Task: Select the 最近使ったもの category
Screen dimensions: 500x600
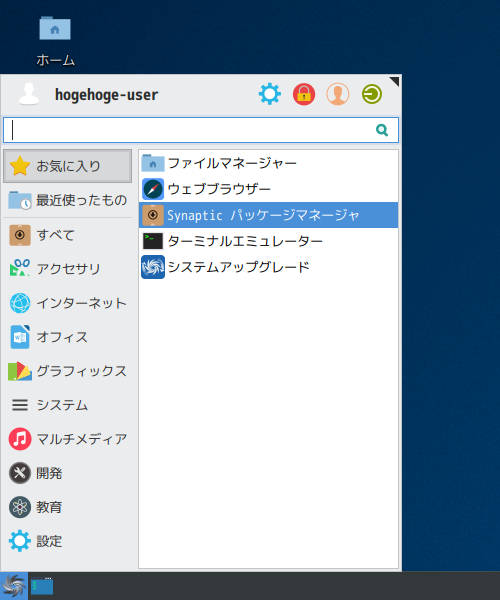Action: (68, 200)
